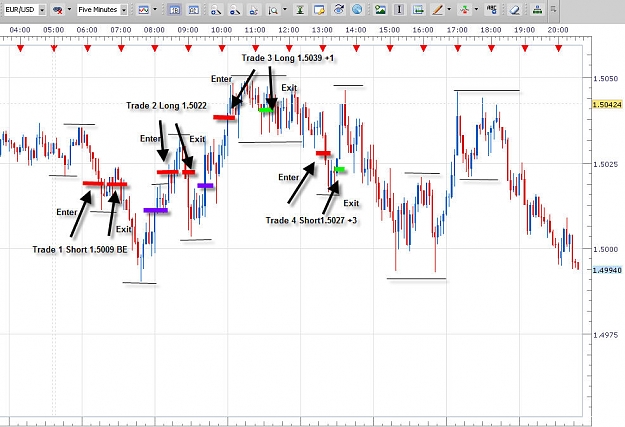Expand the pencil drawing tool dropdown arrow

pos(449,10)
